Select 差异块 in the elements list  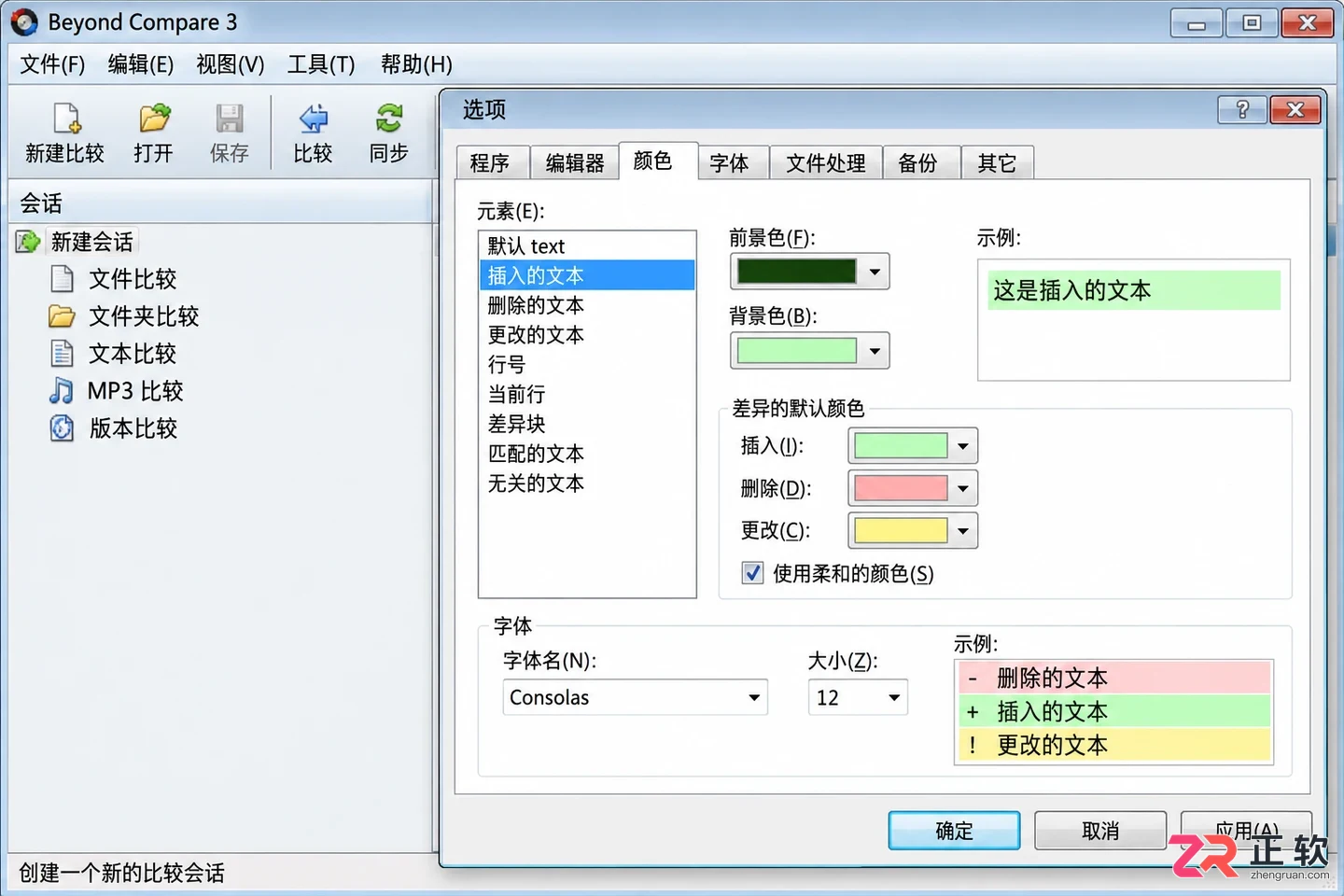click(586, 424)
